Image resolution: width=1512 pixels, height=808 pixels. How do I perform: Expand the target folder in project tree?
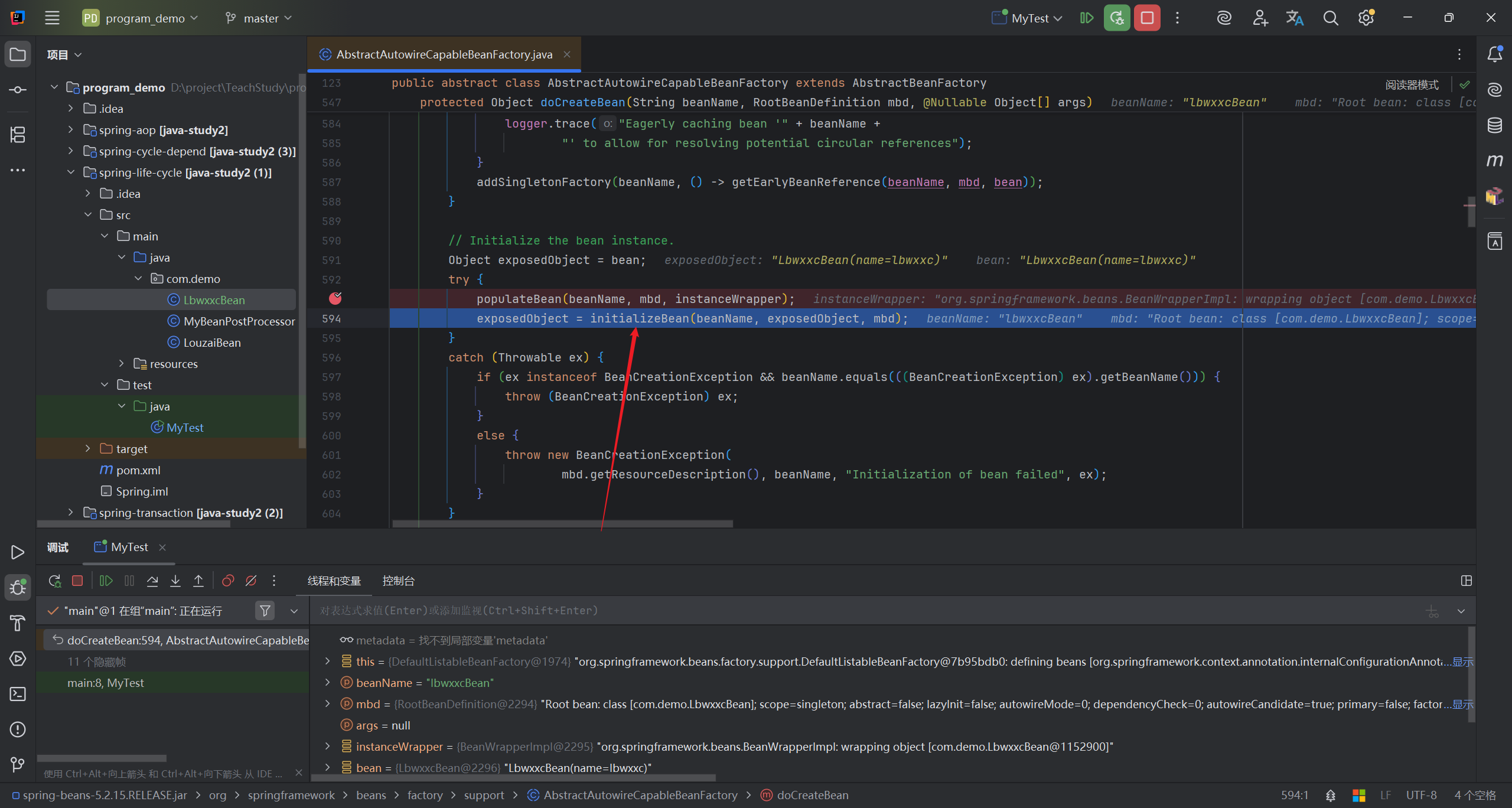pyautogui.click(x=87, y=449)
